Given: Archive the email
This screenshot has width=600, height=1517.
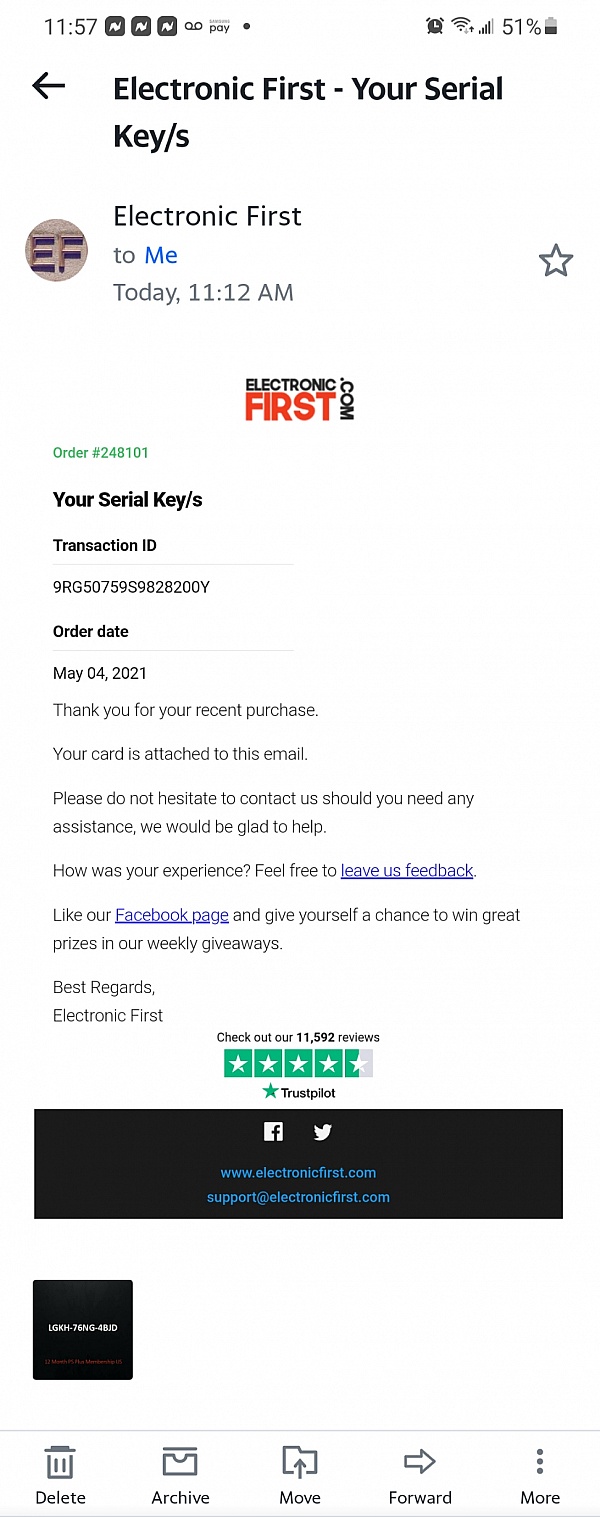Looking at the screenshot, I should 180,1475.
